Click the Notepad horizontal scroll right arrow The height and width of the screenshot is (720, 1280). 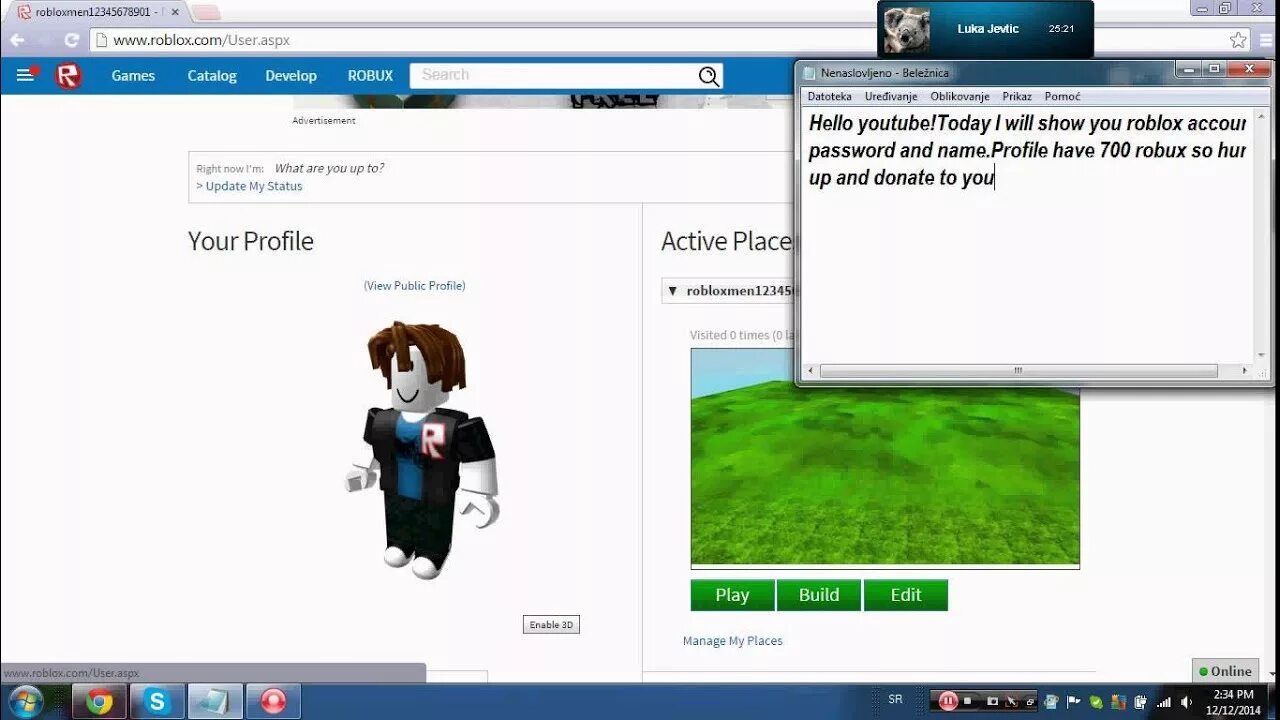point(1245,371)
